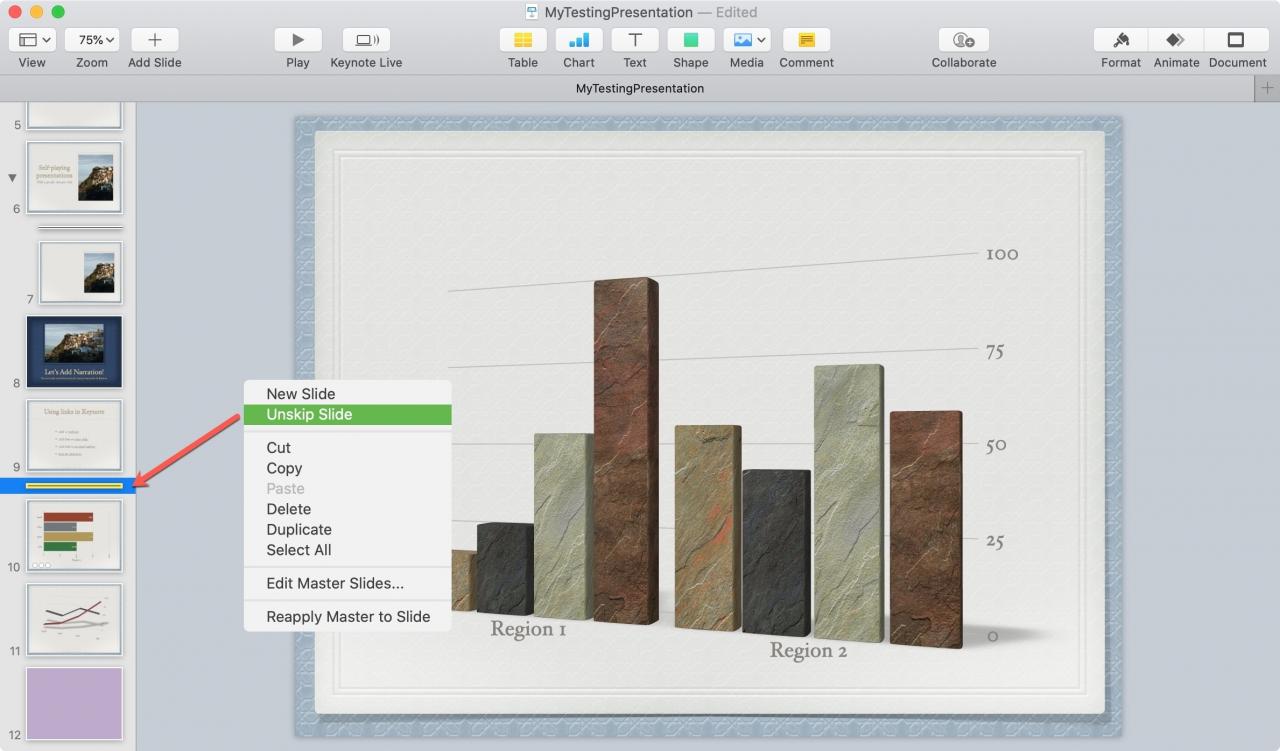
Task: Choose Unskip Slide
Action: [347, 414]
